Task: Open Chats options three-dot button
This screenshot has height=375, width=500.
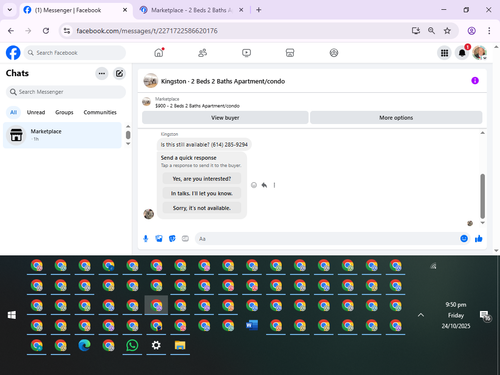Action: pos(102,73)
